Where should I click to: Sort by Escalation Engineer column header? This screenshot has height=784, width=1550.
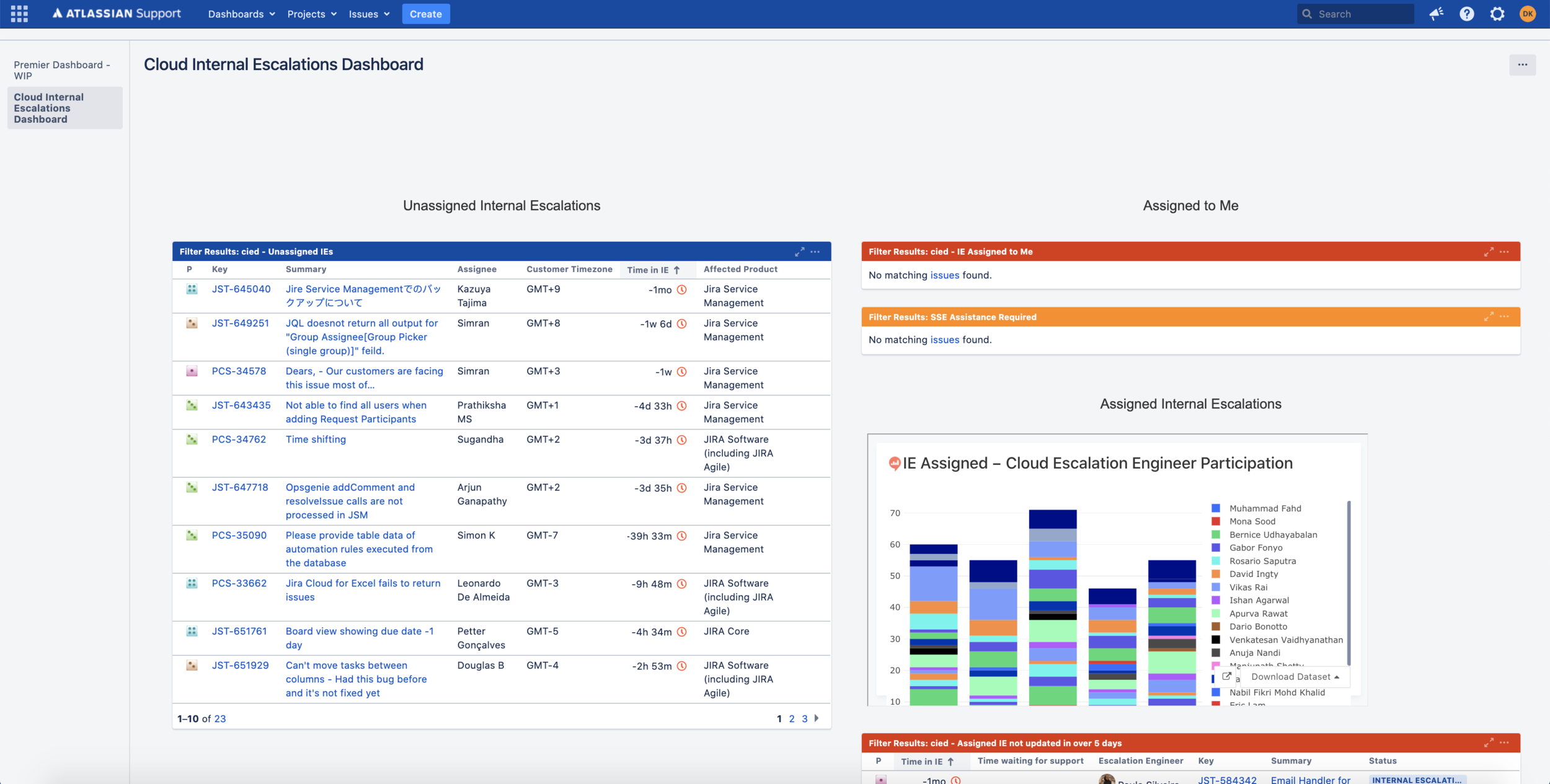click(x=1141, y=760)
